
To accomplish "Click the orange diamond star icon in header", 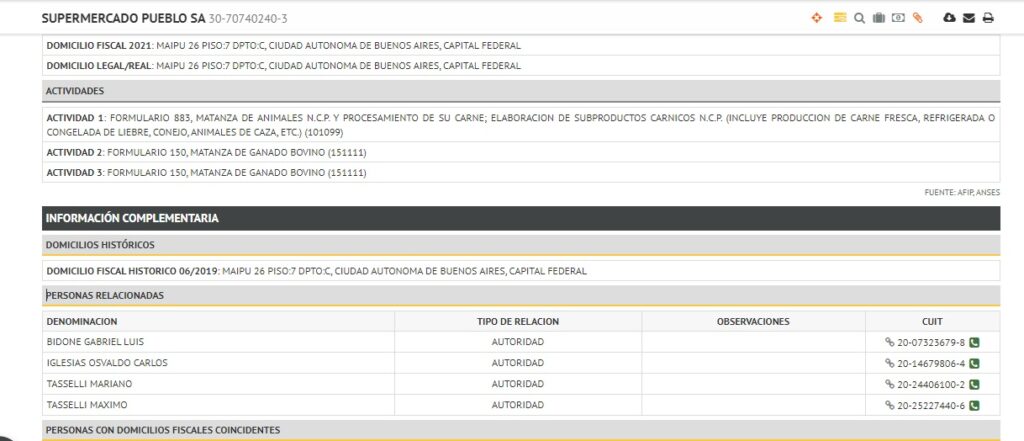I will pos(816,18).
